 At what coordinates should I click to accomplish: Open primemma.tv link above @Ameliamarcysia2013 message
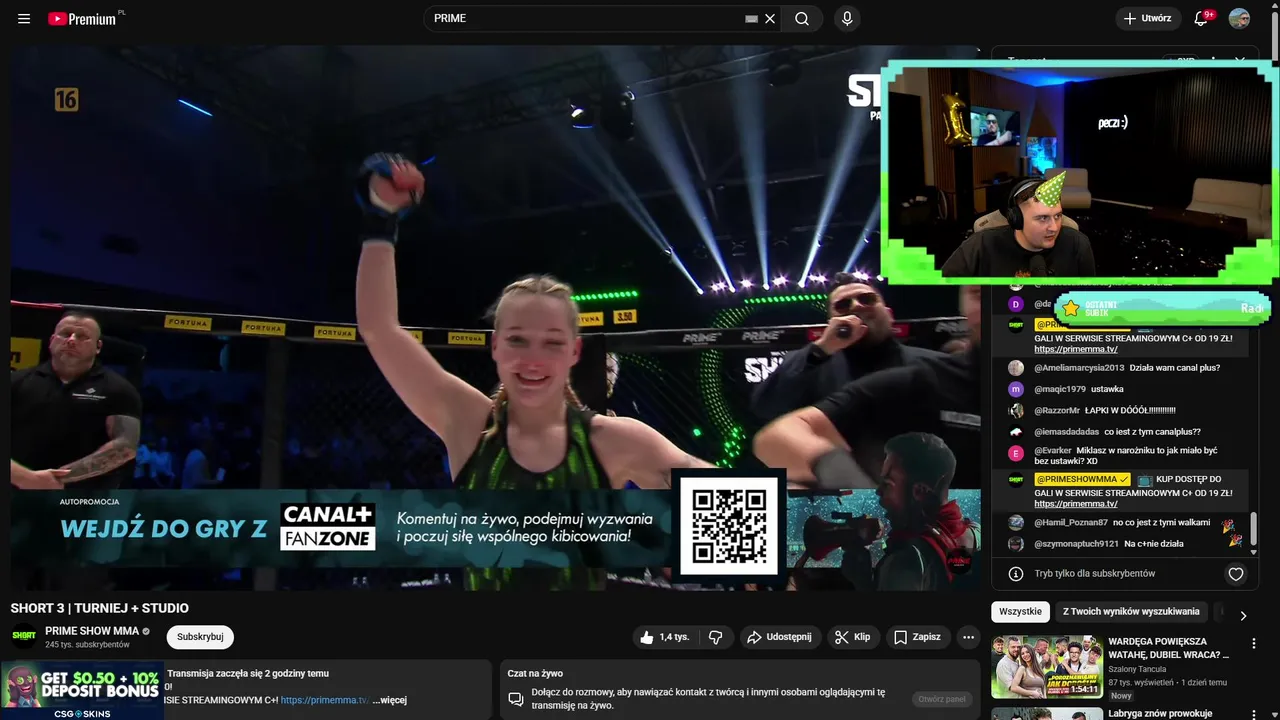click(x=1076, y=349)
